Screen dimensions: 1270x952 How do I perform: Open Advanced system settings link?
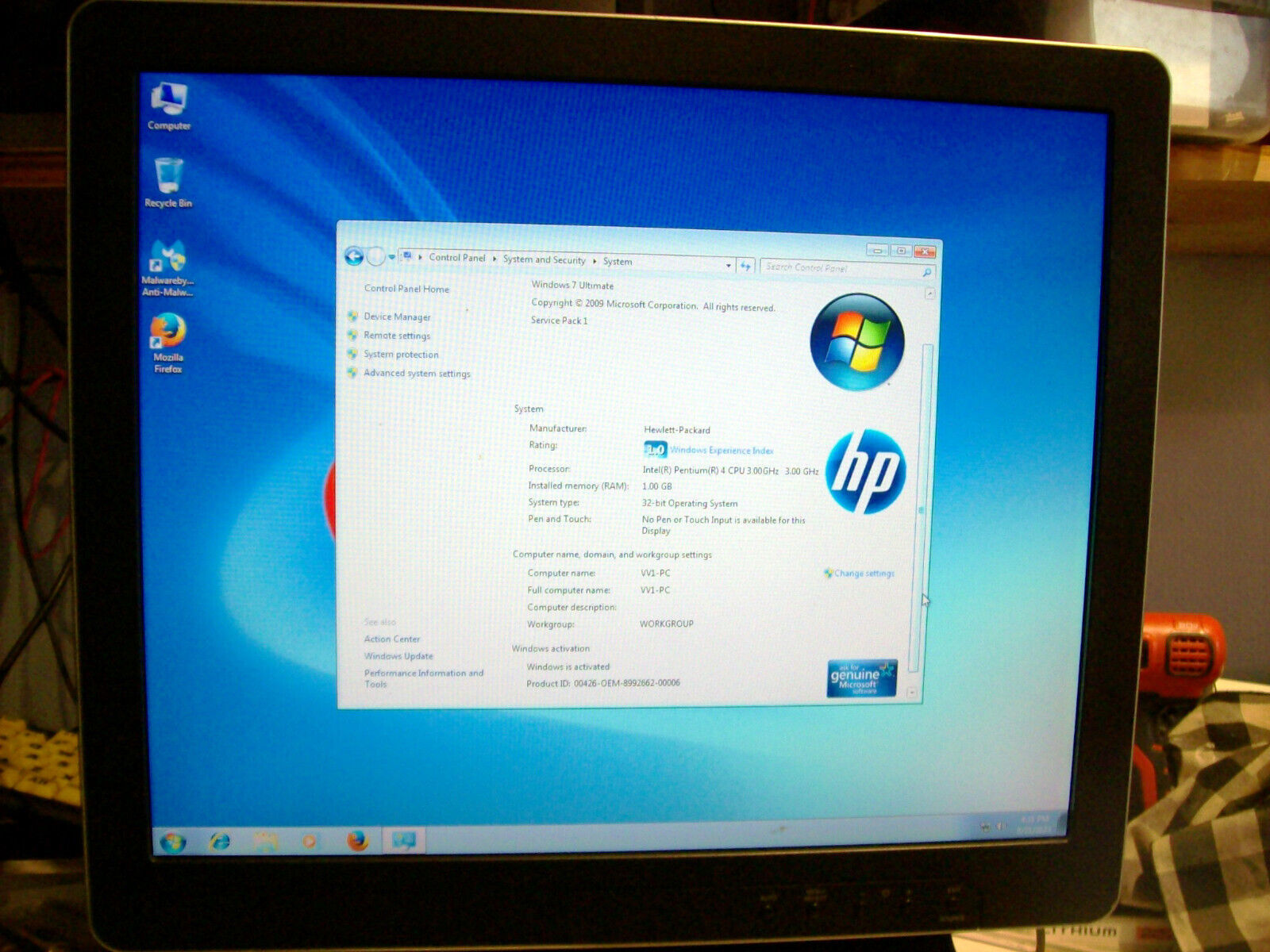(x=417, y=374)
